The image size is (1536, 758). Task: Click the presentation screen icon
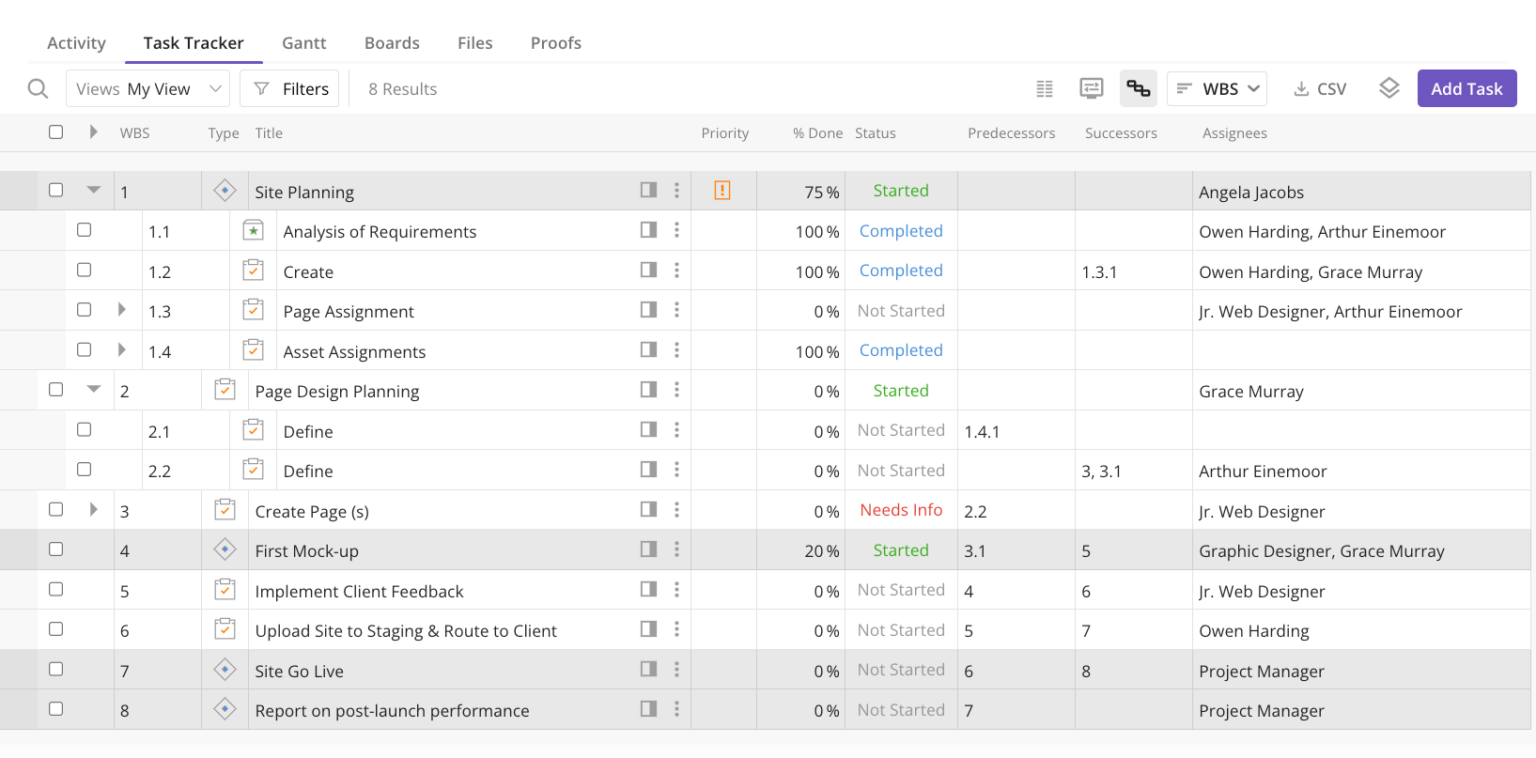1091,88
